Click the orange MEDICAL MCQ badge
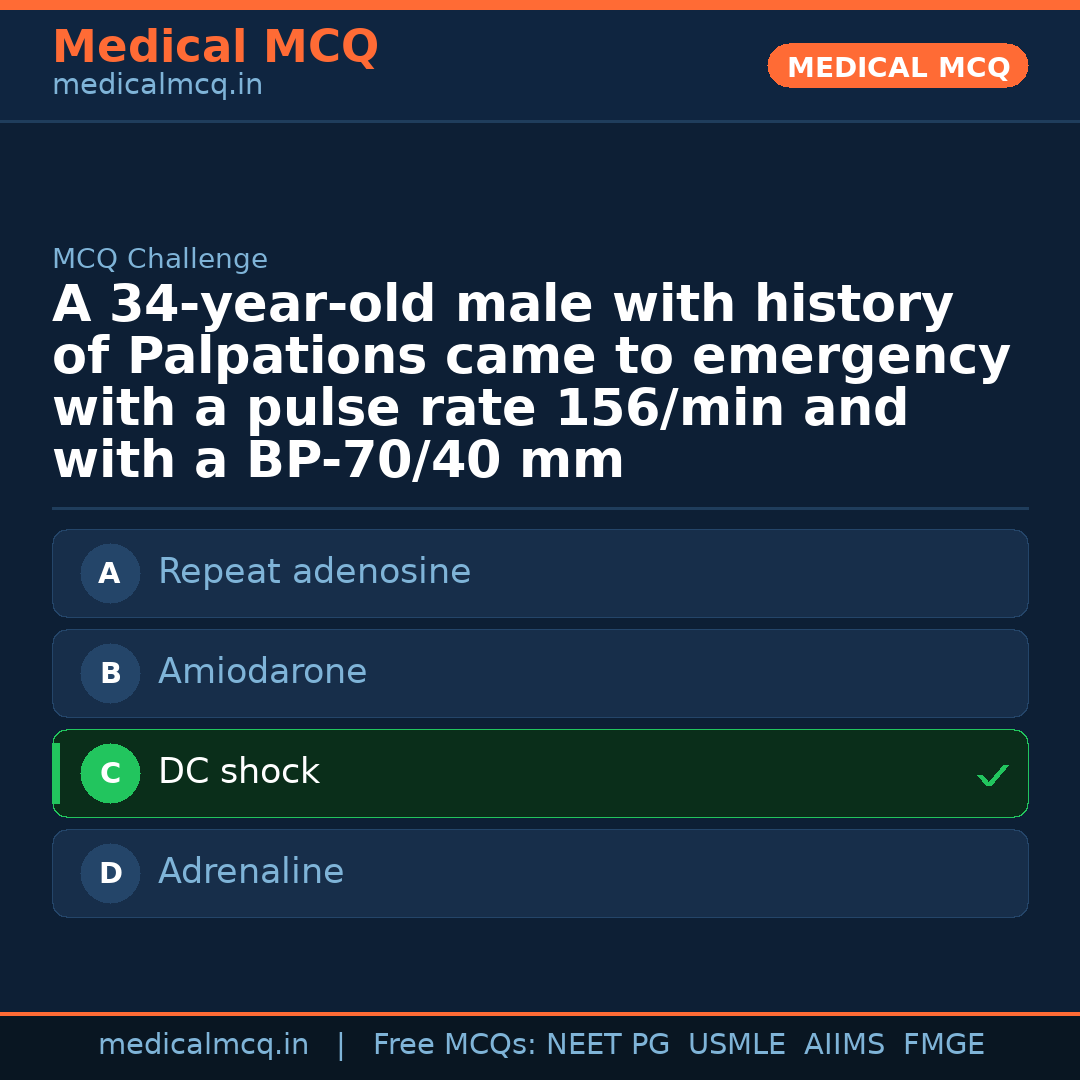1080x1080 pixels. tap(898, 67)
